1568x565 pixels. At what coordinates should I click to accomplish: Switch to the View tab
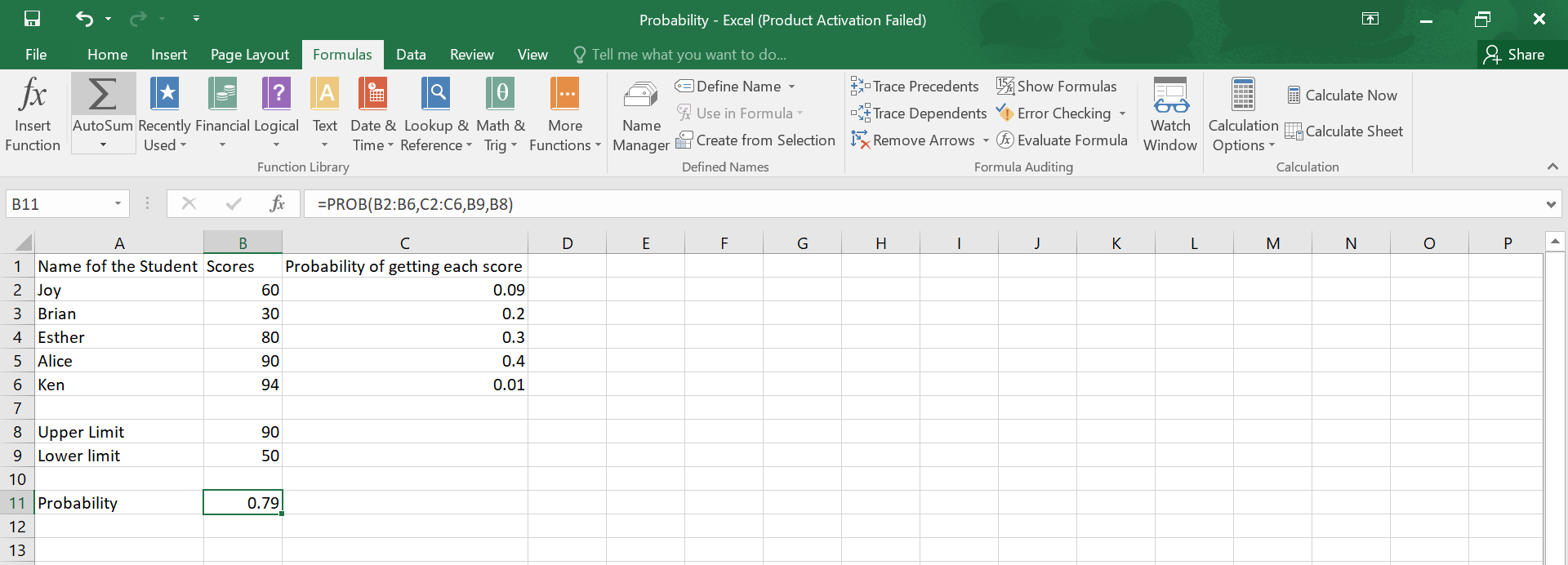click(532, 55)
